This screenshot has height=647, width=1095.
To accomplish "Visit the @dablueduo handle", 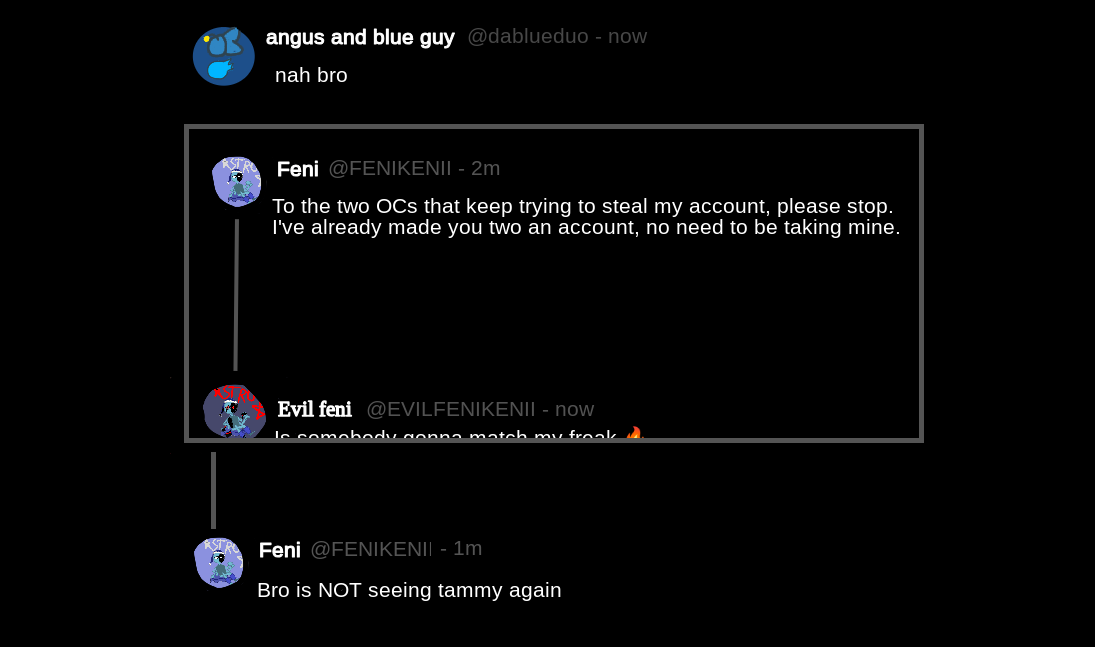I will pos(528,37).
